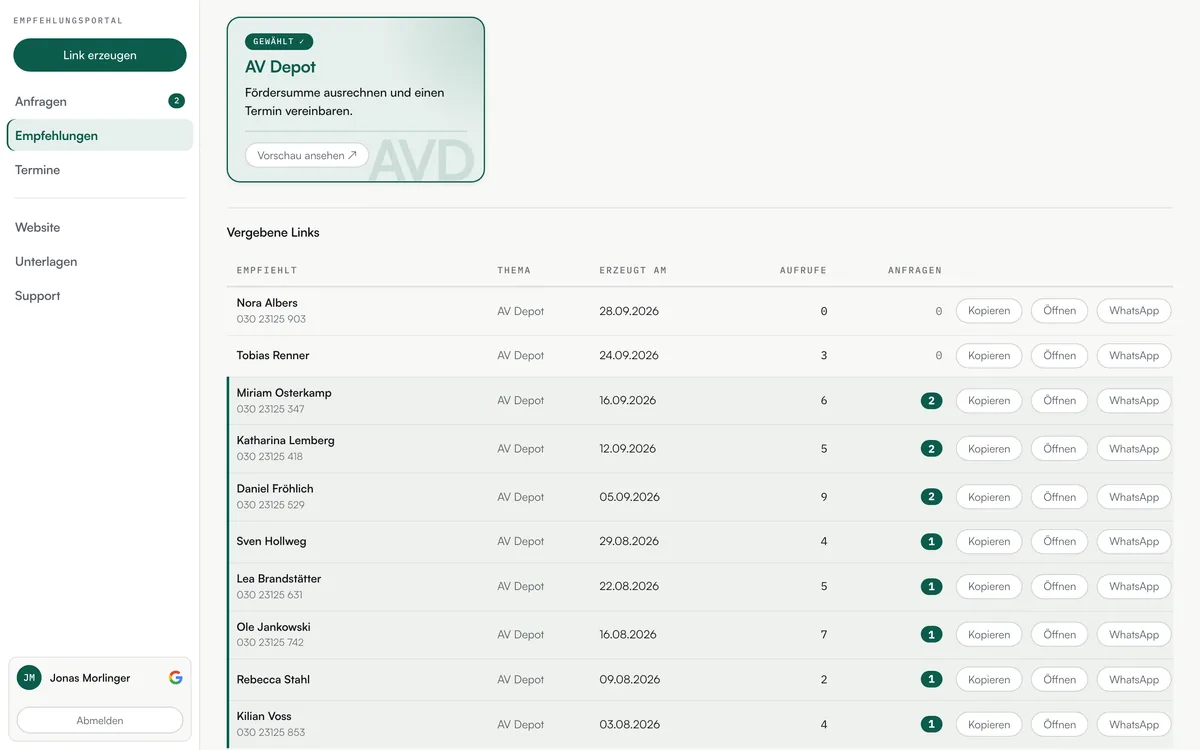Click the Erzeugt am column header
The height and width of the screenshot is (750, 1200).
pos(633,271)
